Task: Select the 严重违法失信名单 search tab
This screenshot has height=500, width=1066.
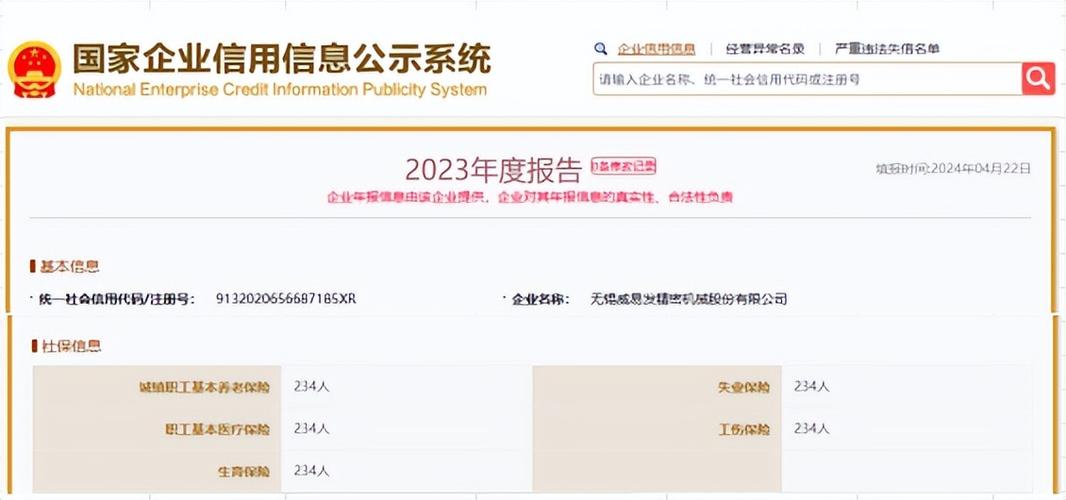Action: [x=887, y=48]
